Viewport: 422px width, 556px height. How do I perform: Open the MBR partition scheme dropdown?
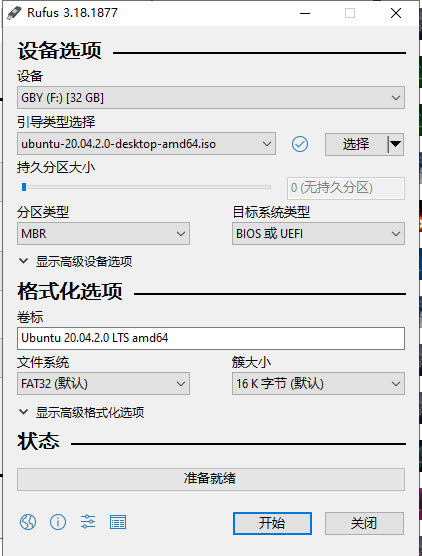[103, 234]
